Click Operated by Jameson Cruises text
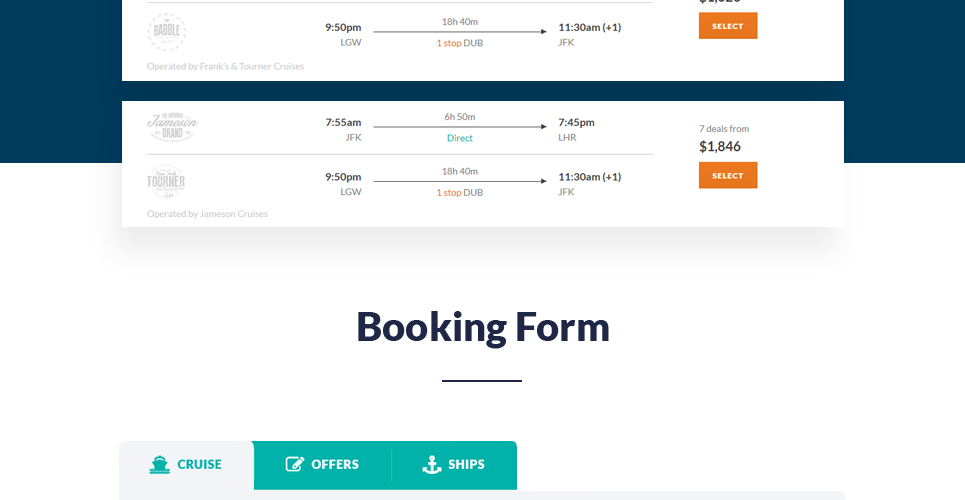Viewport: 965px width, 500px height. point(207,214)
